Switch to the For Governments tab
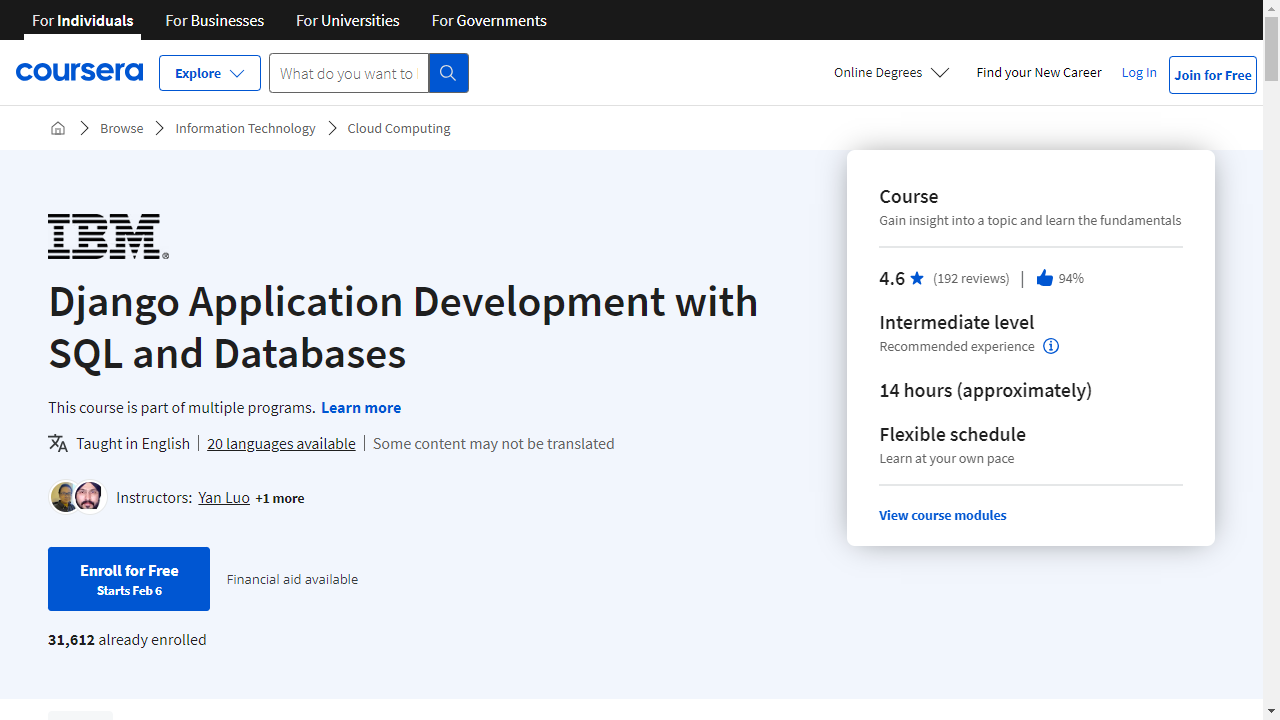 click(x=489, y=20)
